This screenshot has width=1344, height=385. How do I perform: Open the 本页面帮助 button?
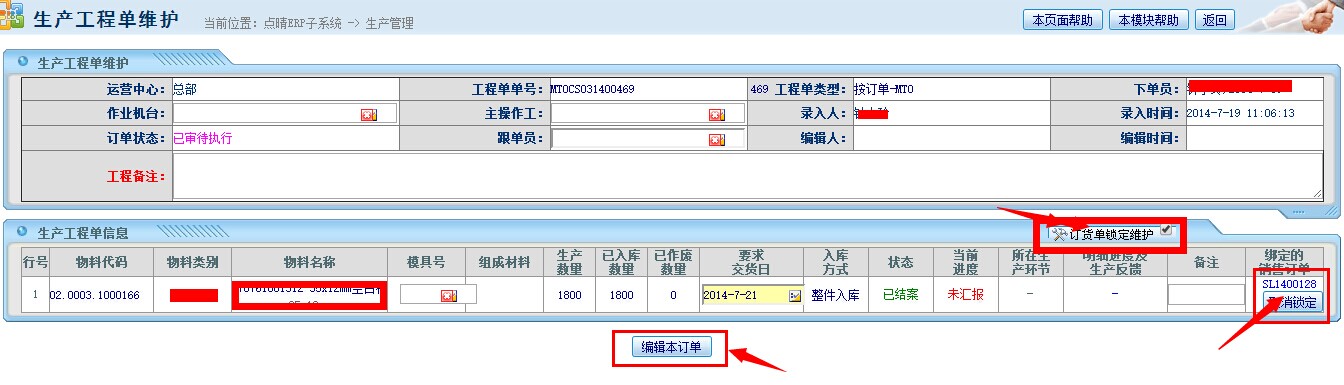point(1063,20)
